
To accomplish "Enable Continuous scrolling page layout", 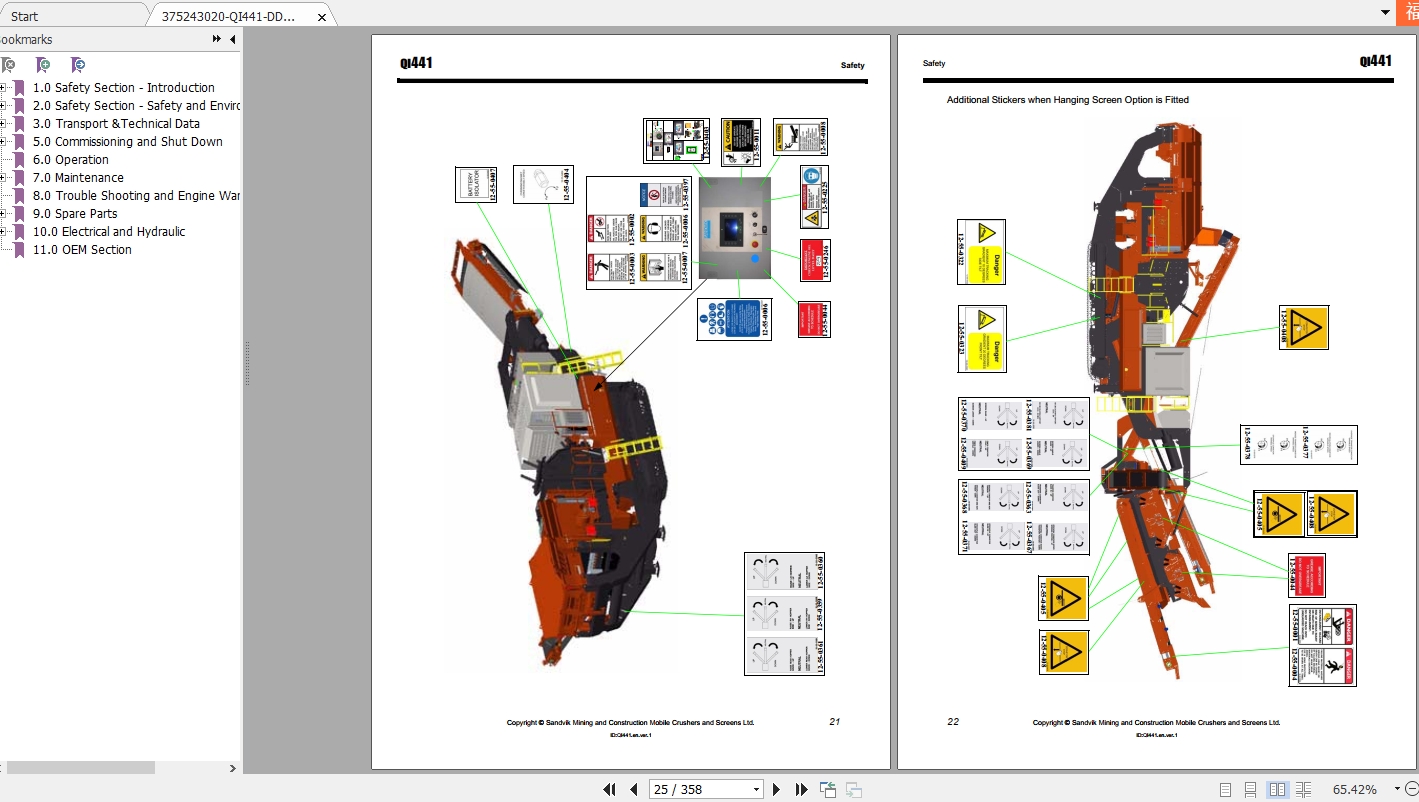I will pyautogui.click(x=1250, y=789).
